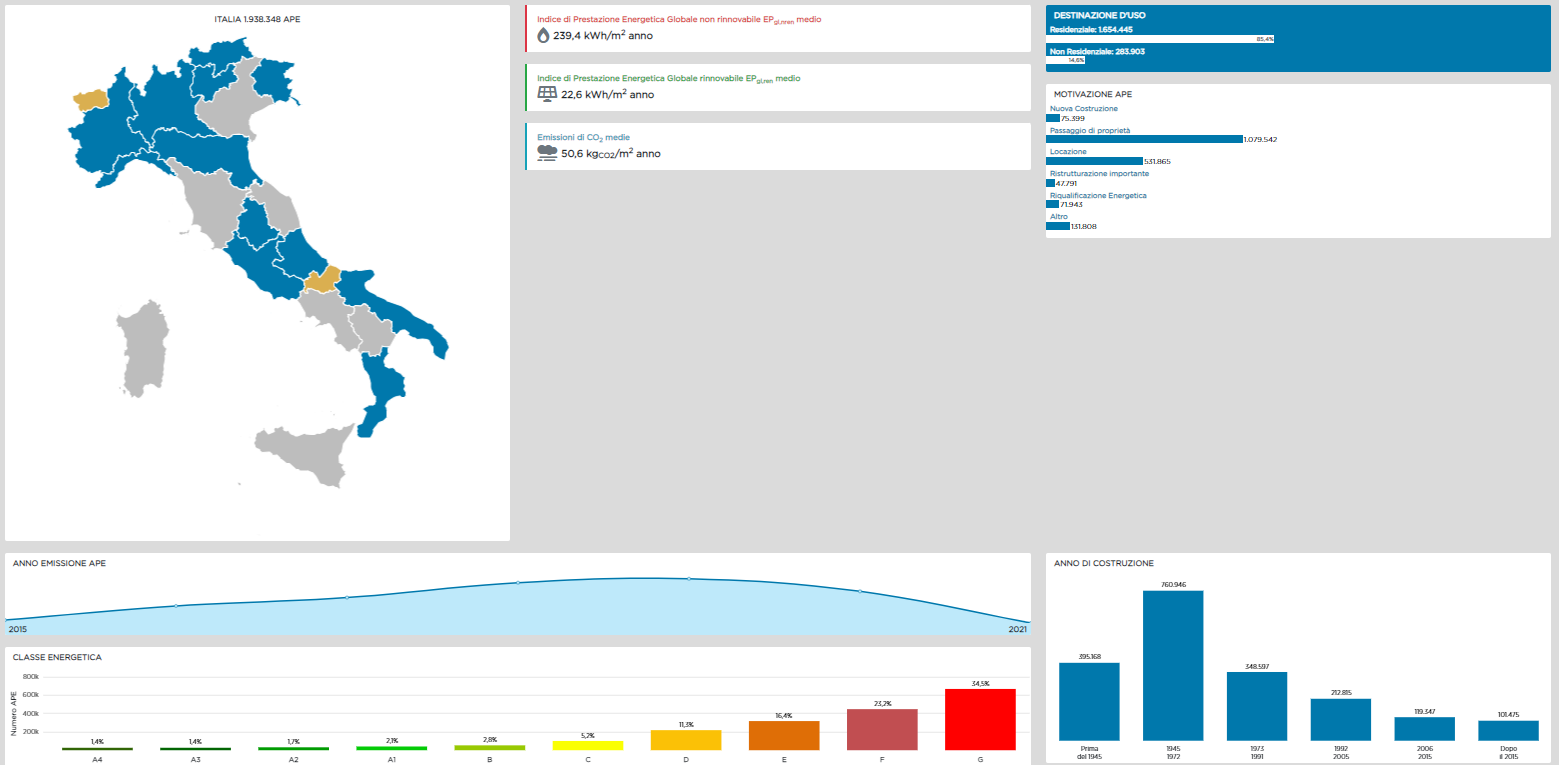Click the water drop icon beside 239,4 kWh
The width and height of the screenshot is (1559, 765).
(543, 35)
